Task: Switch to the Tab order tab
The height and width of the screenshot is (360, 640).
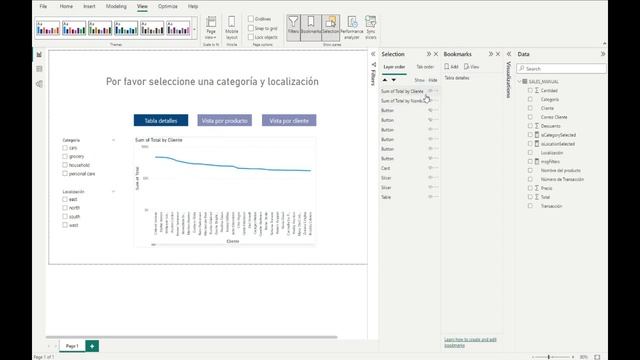Action: (425, 67)
